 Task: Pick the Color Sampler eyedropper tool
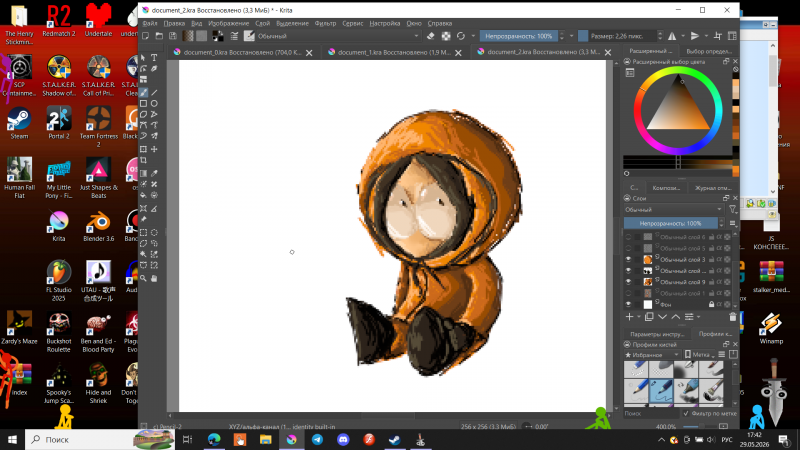pos(154,173)
